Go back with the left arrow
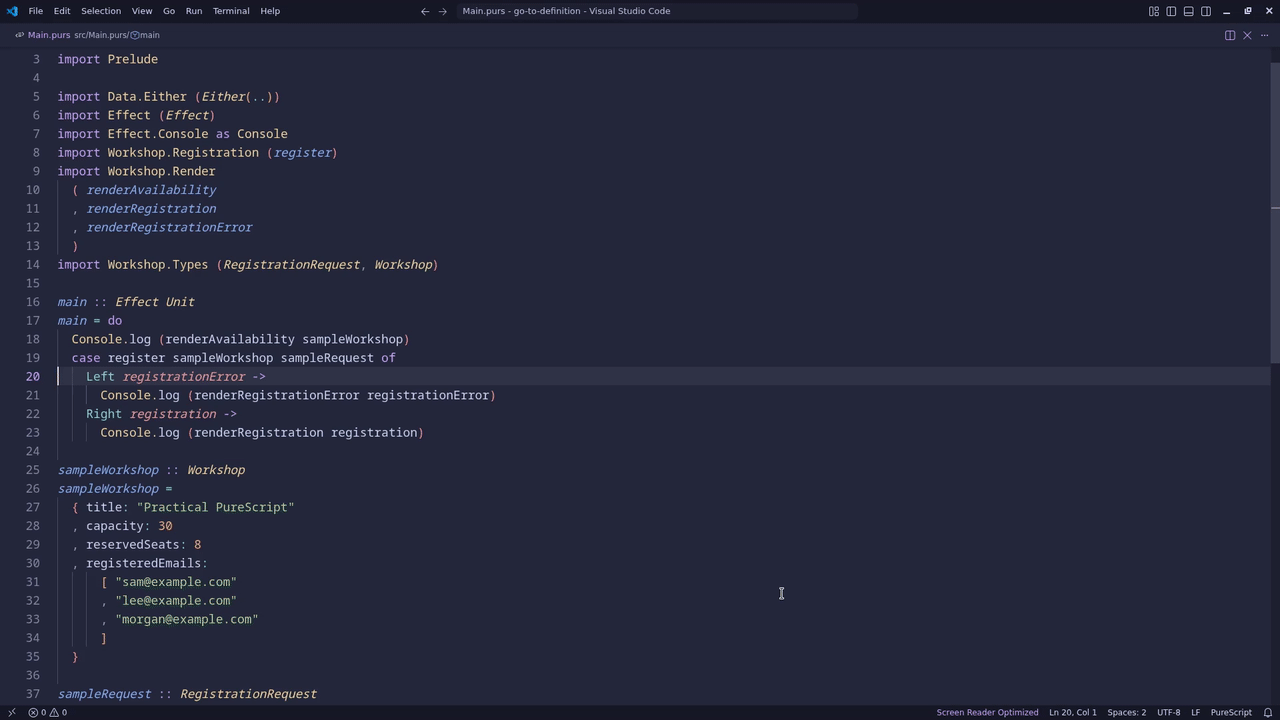The height and width of the screenshot is (720, 1280). coord(425,11)
